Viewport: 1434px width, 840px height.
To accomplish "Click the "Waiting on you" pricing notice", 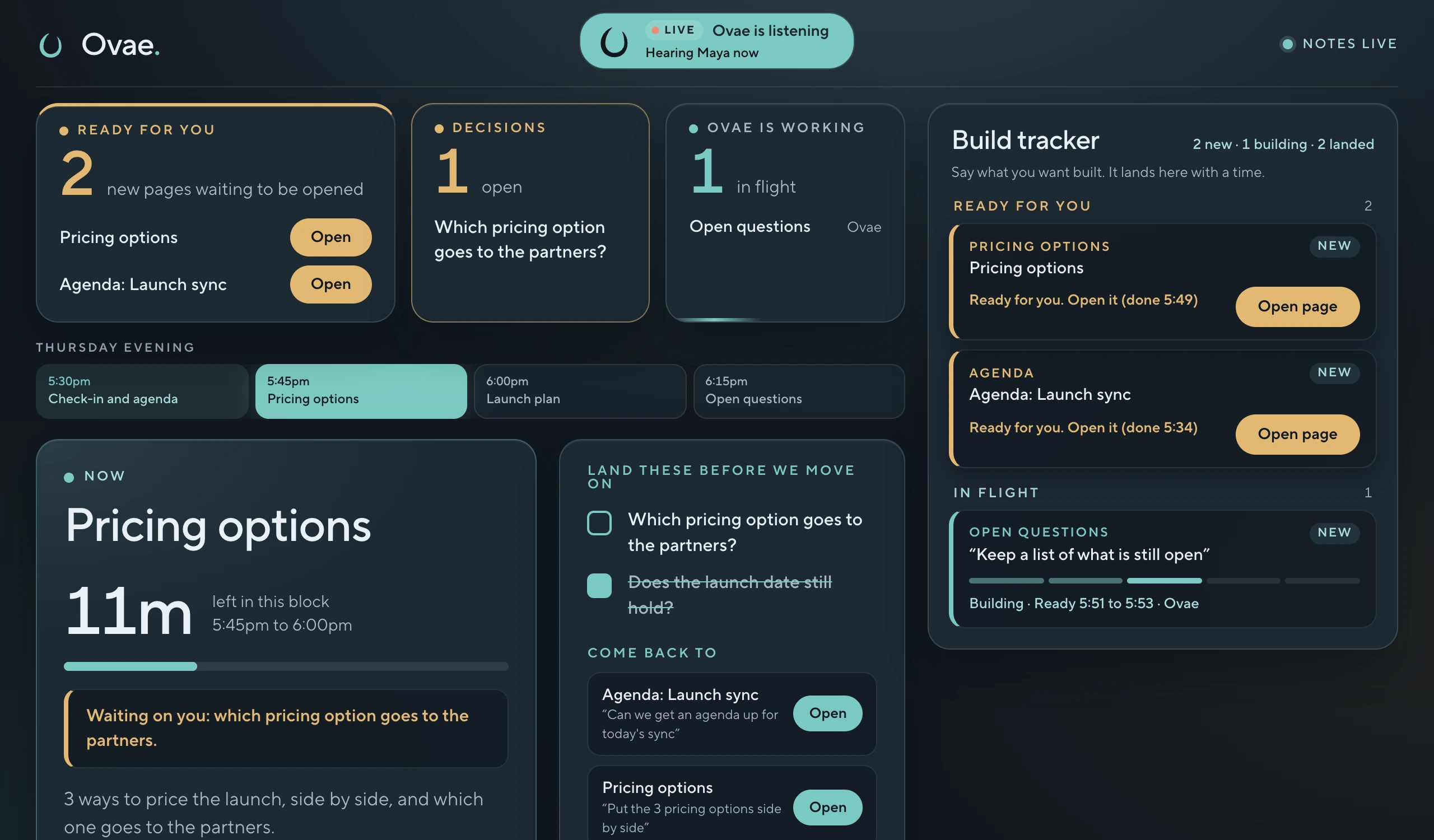I will [286, 729].
